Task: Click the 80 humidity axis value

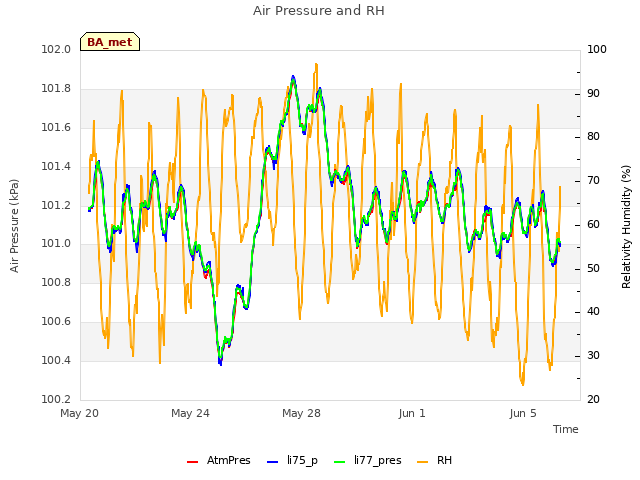Action: point(593,137)
